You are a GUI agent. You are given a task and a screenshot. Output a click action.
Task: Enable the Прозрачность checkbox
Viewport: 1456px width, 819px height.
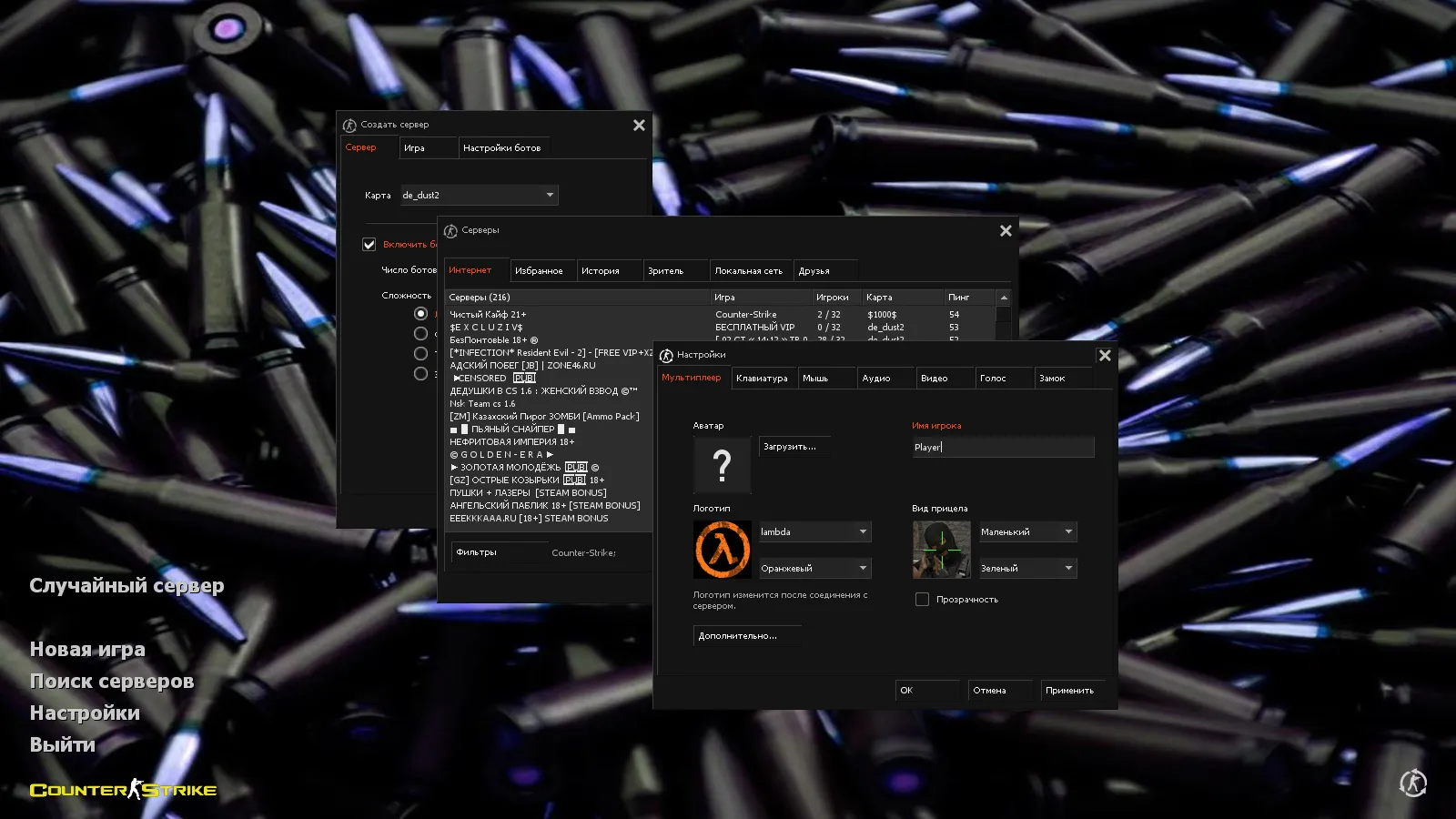point(922,599)
